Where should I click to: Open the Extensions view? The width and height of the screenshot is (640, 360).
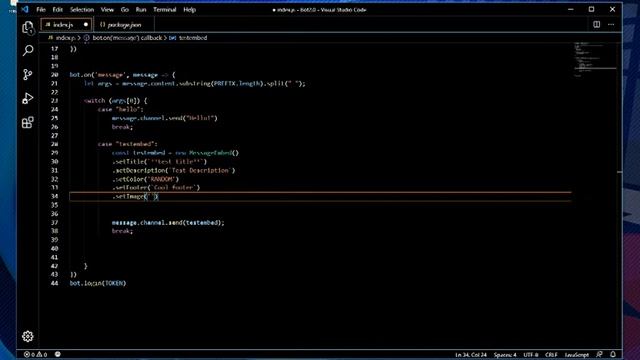point(28,122)
